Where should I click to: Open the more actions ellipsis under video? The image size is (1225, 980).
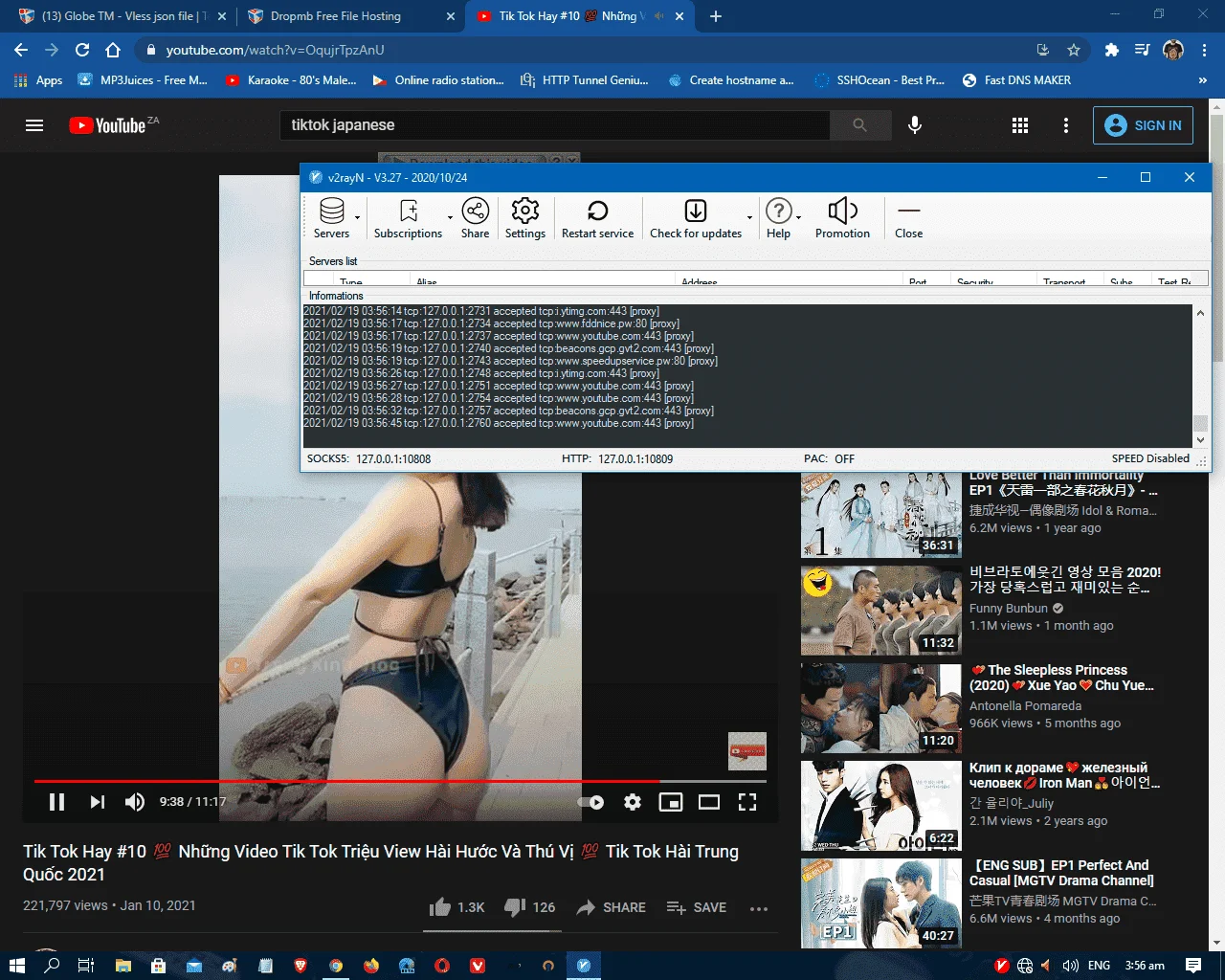[x=759, y=908]
